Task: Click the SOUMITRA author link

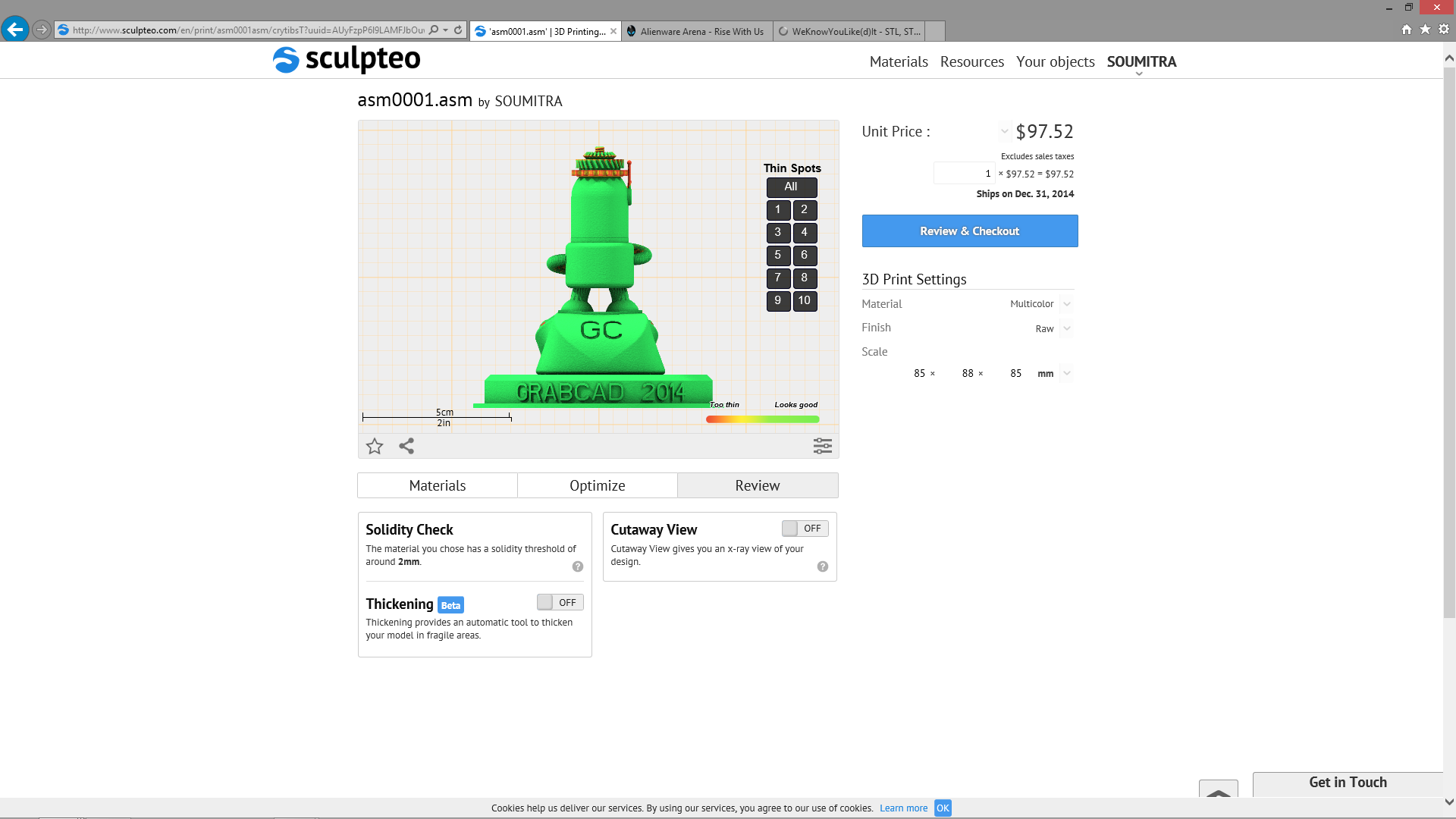Action: click(x=529, y=102)
